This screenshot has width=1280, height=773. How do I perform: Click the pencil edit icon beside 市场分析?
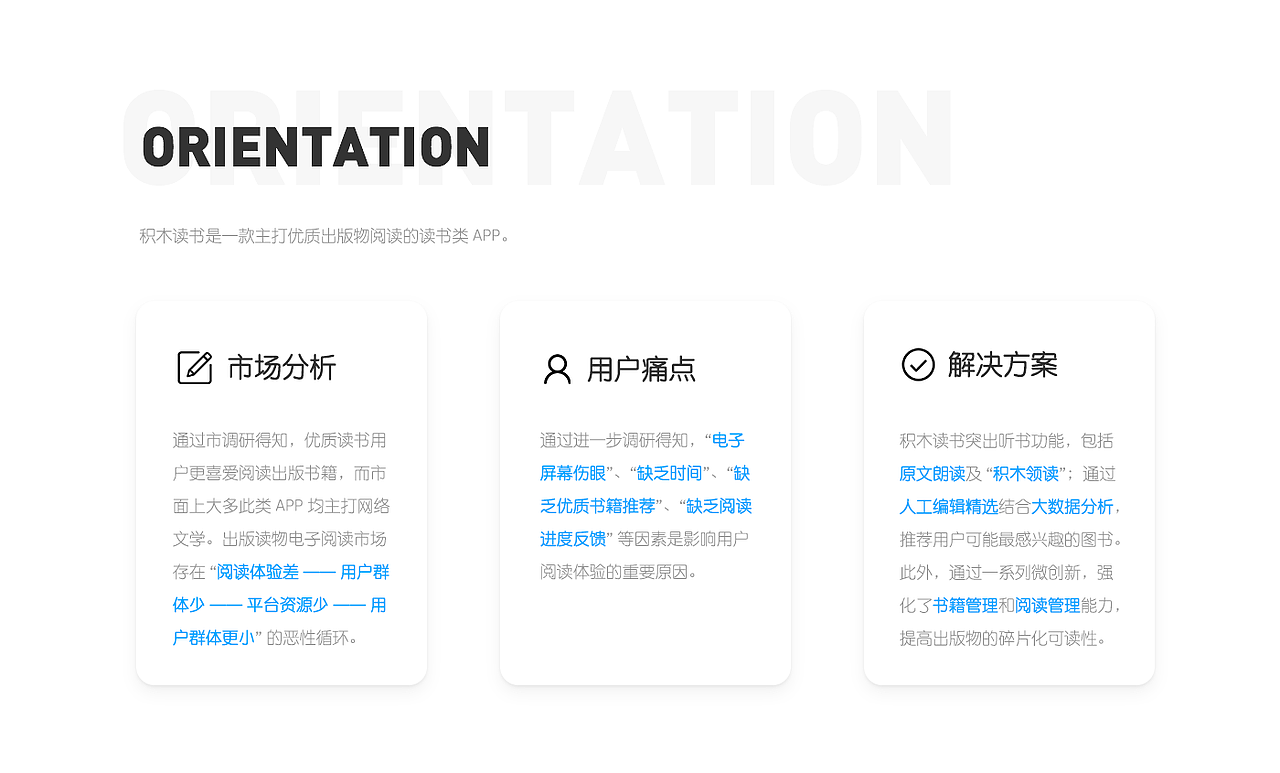coord(195,367)
